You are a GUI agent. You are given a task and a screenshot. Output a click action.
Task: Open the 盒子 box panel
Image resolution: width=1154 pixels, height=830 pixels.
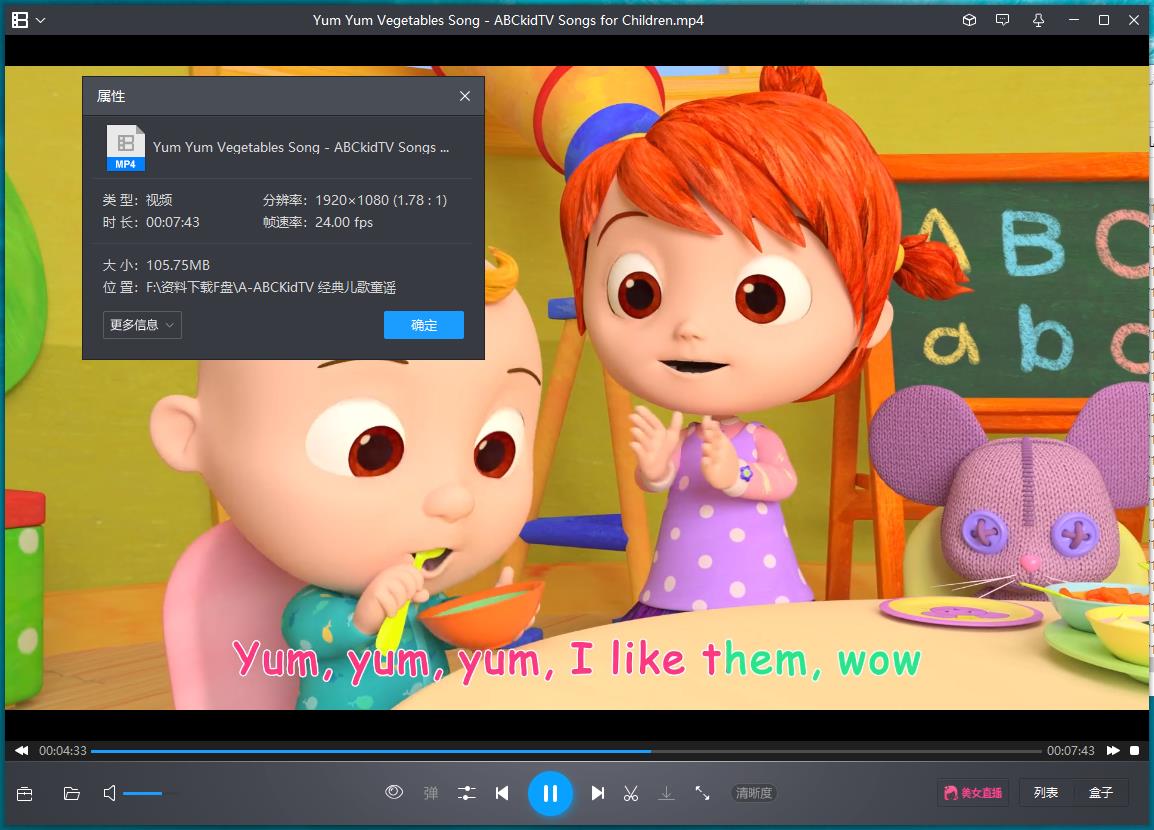tap(1101, 792)
